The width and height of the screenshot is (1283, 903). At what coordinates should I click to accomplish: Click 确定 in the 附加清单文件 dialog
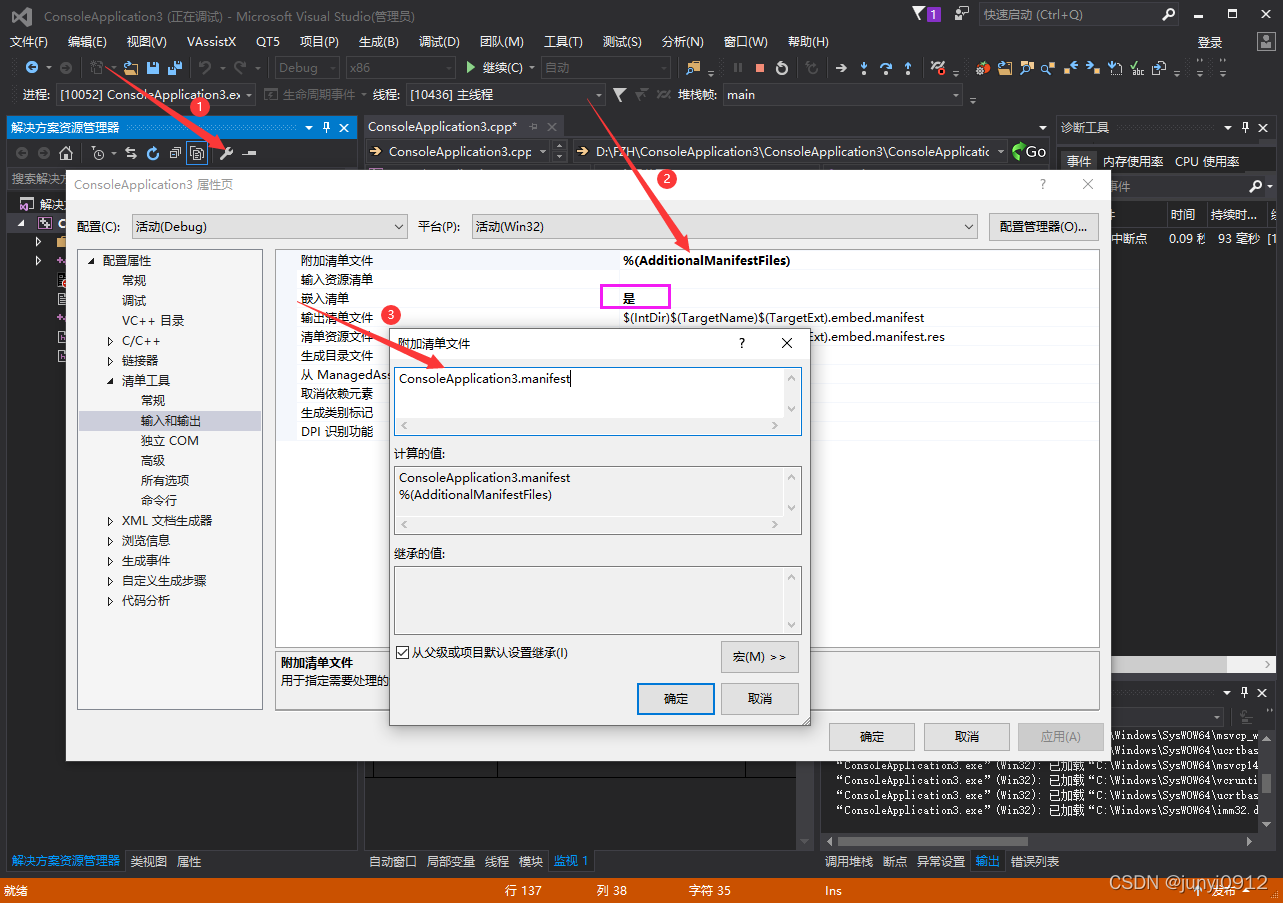pyautogui.click(x=676, y=699)
